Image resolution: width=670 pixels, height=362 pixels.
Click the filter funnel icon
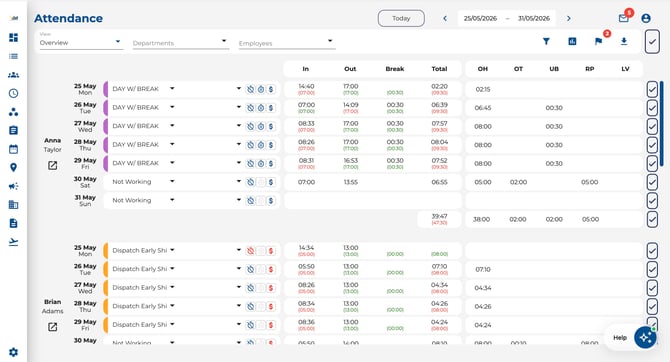tap(546, 41)
